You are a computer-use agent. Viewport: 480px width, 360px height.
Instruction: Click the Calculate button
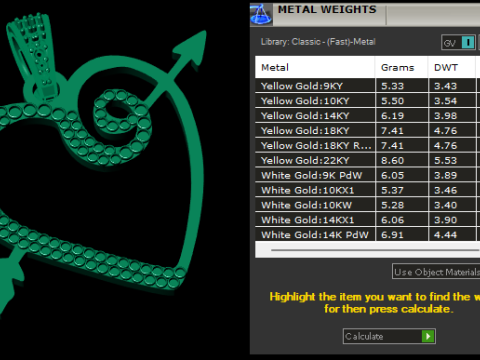click(x=389, y=336)
